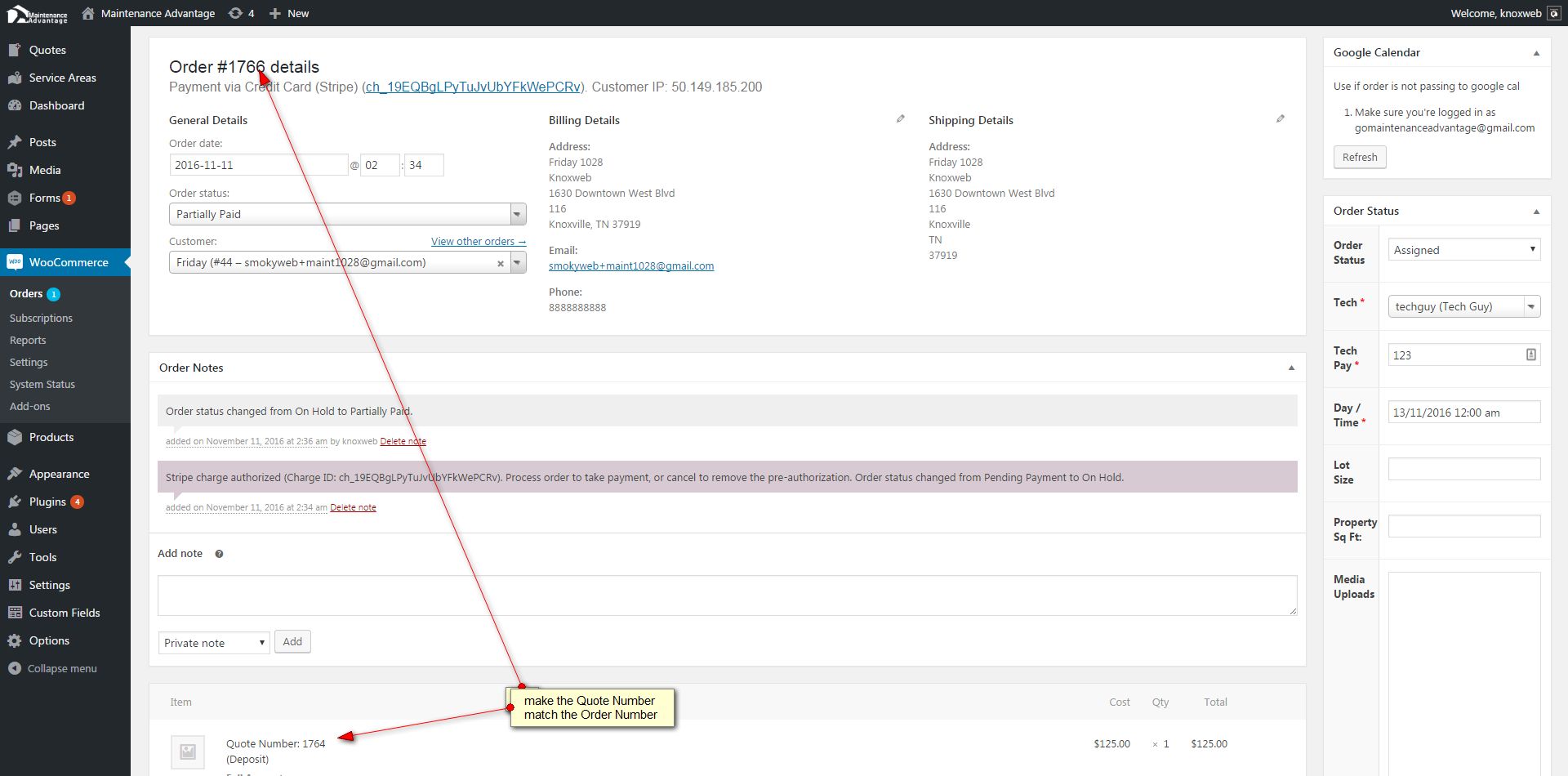Viewport: 1568px width, 776px height.
Task: Click the Add note button
Action: coord(292,641)
